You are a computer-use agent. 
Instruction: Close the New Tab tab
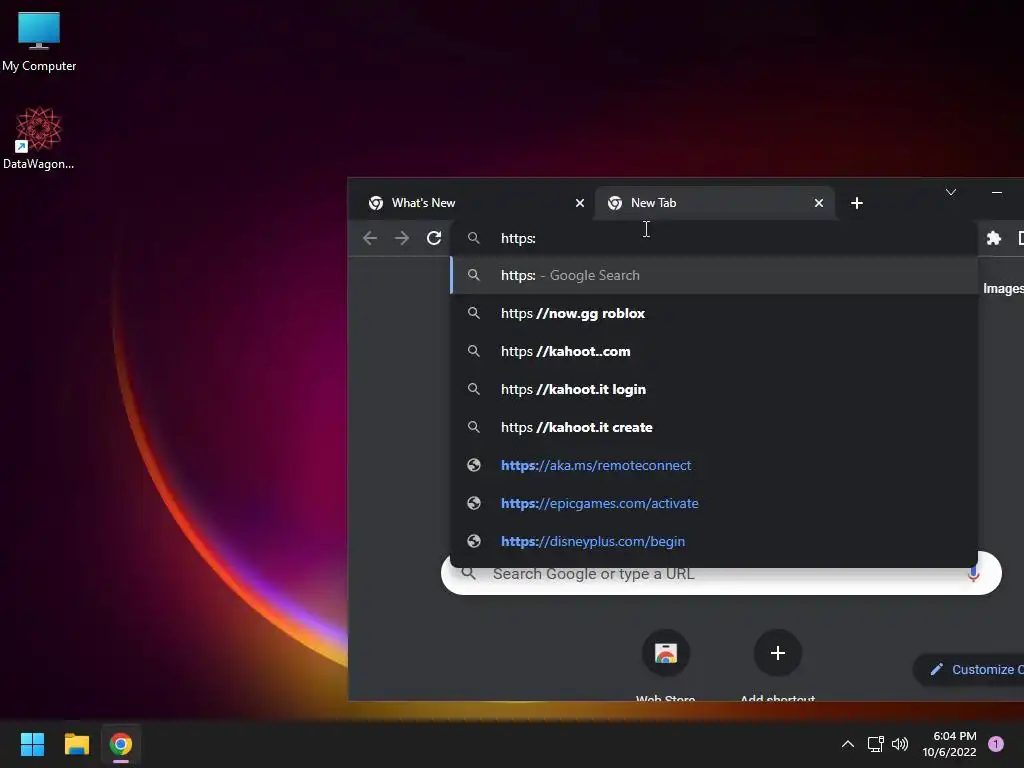pyautogui.click(x=818, y=203)
